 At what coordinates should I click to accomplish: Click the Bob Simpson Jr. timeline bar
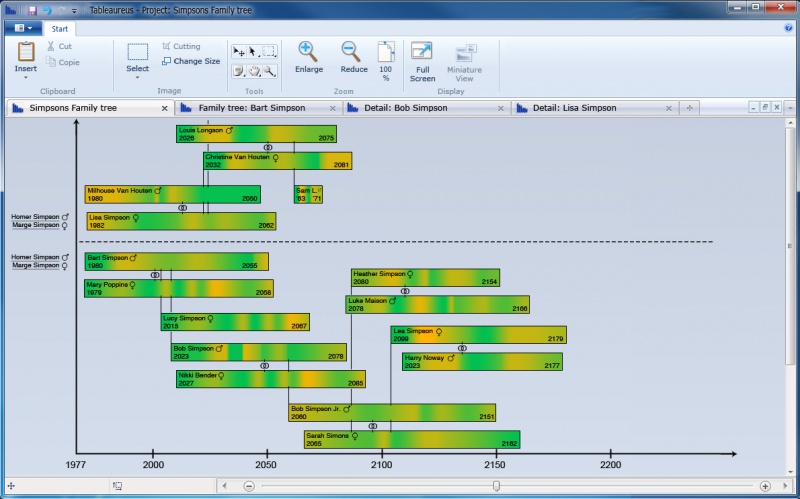click(391, 413)
